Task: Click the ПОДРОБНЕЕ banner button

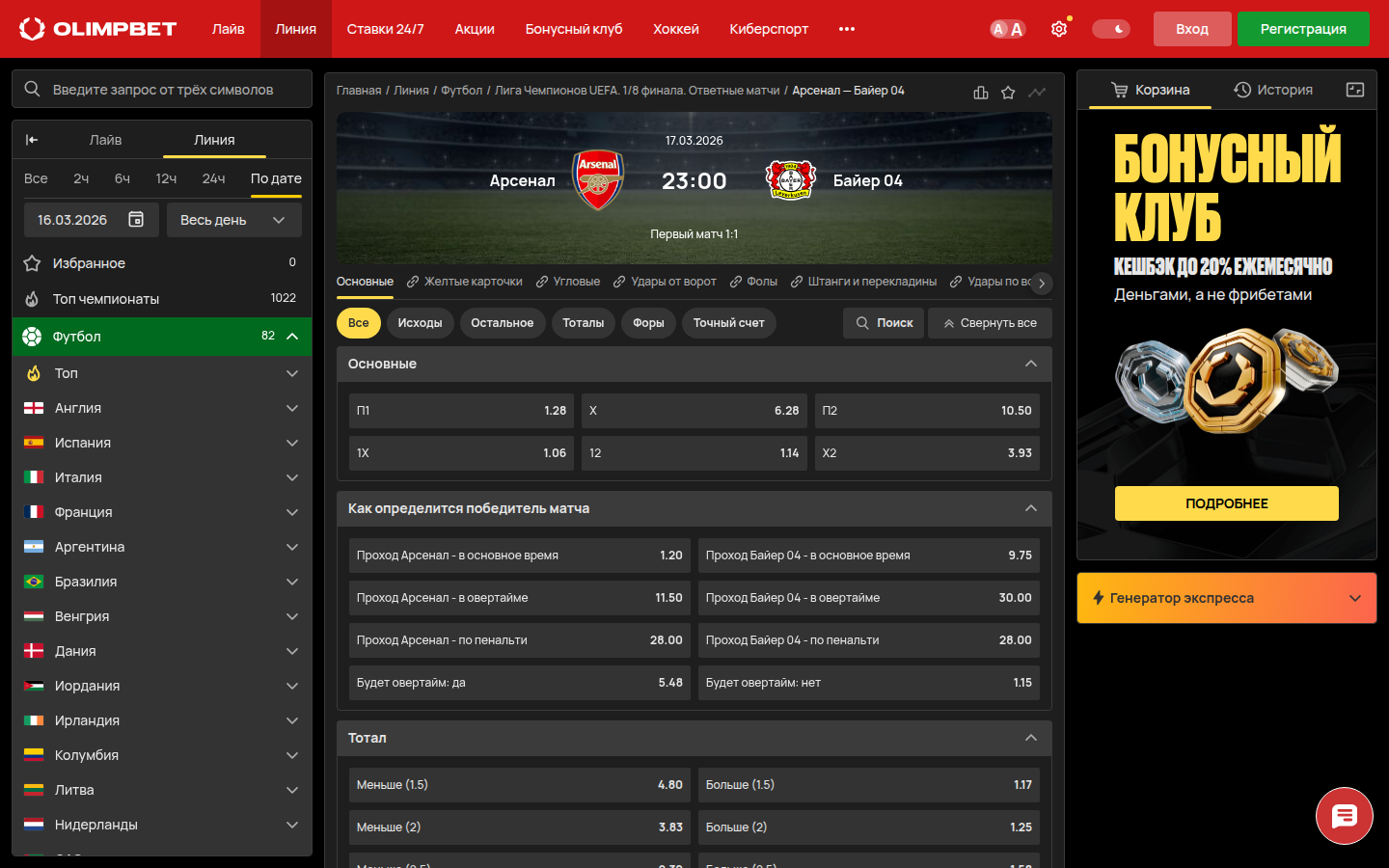Action: pyautogui.click(x=1227, y=503)
